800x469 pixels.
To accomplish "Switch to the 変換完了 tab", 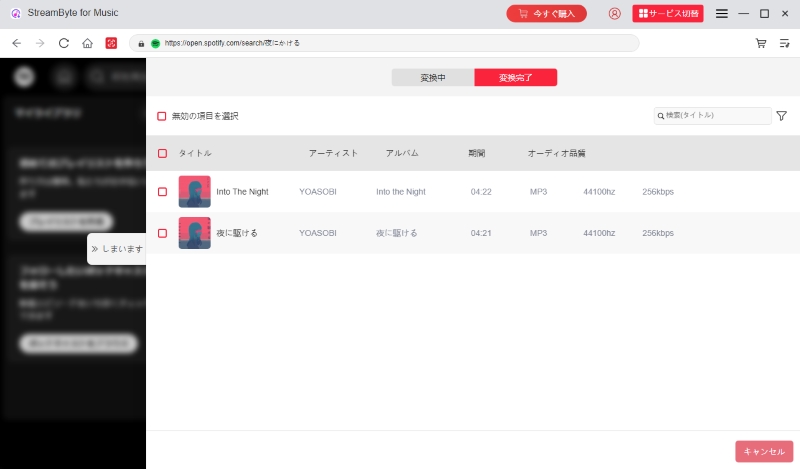I will (515, 78).
